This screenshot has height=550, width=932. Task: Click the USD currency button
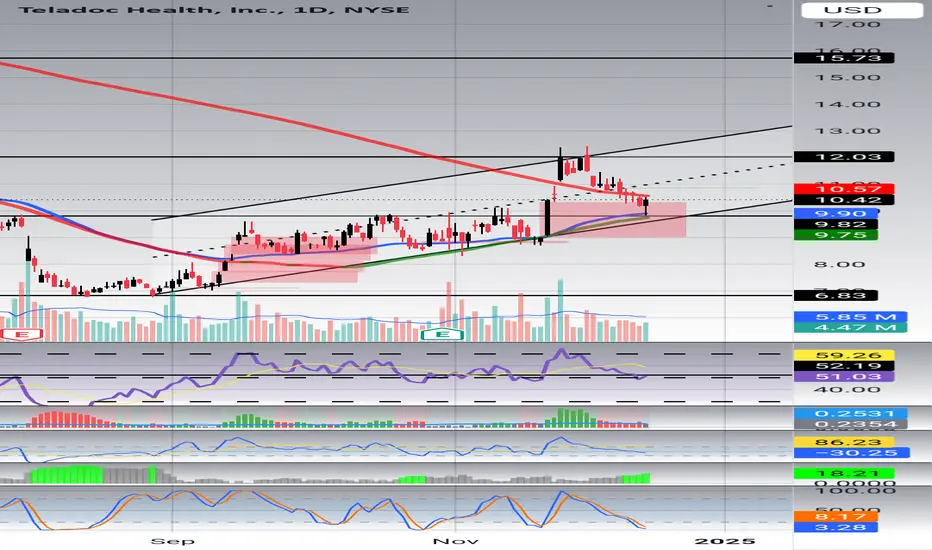[x=861, y=10]
